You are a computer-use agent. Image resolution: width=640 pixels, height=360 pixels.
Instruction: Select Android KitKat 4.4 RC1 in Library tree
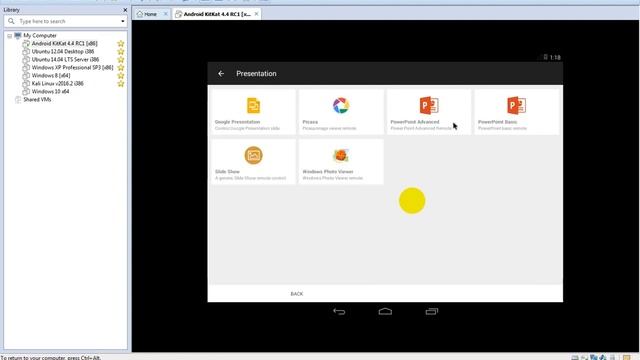tap(64, 43)
